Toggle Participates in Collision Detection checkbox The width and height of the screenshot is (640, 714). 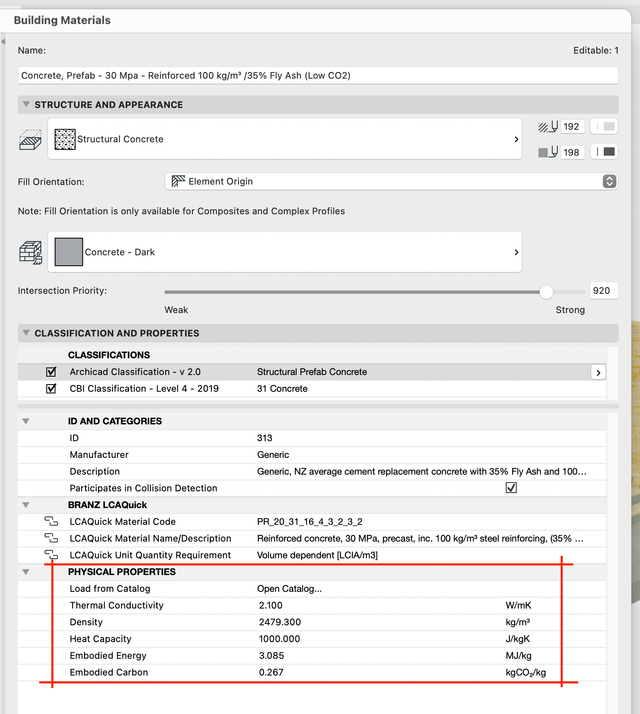click(511, 488)
